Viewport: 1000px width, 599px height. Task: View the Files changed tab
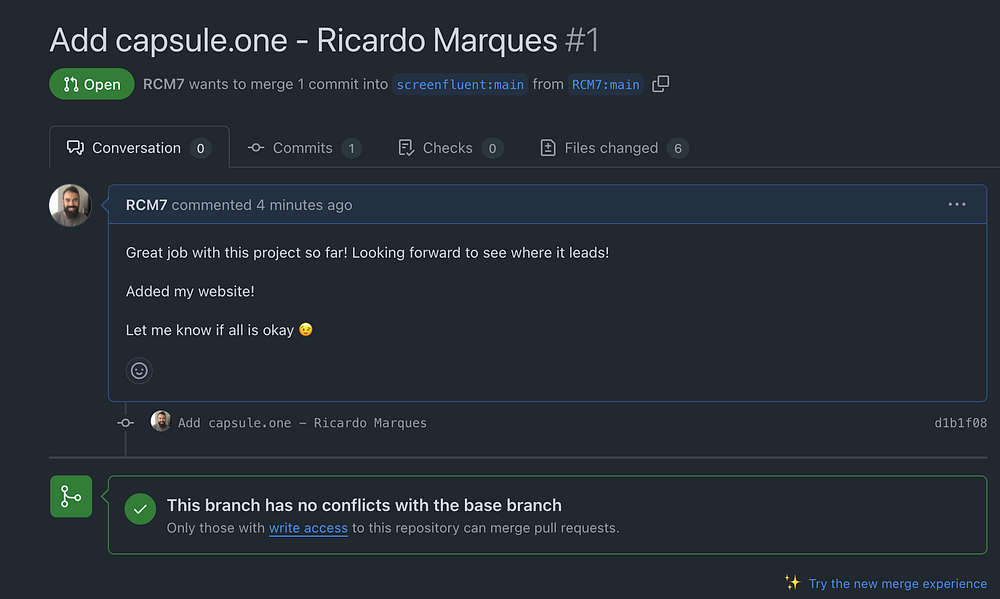point(611,148)
